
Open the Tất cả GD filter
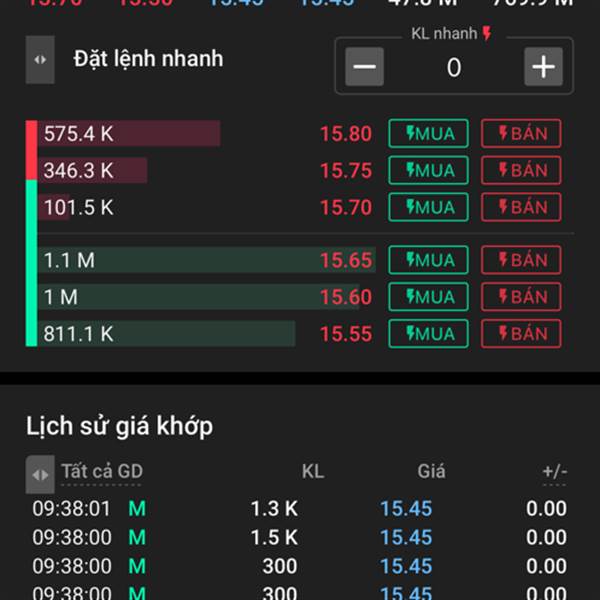[x=102, y=471]
